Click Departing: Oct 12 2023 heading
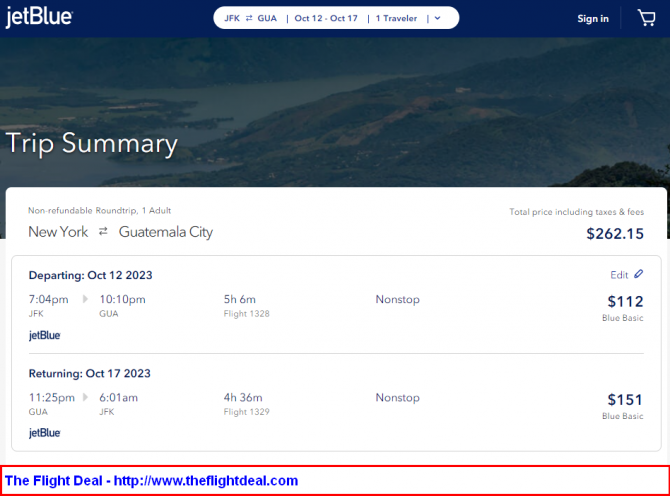The width and height of the screenshot is (670, 496). click(91, 275)
